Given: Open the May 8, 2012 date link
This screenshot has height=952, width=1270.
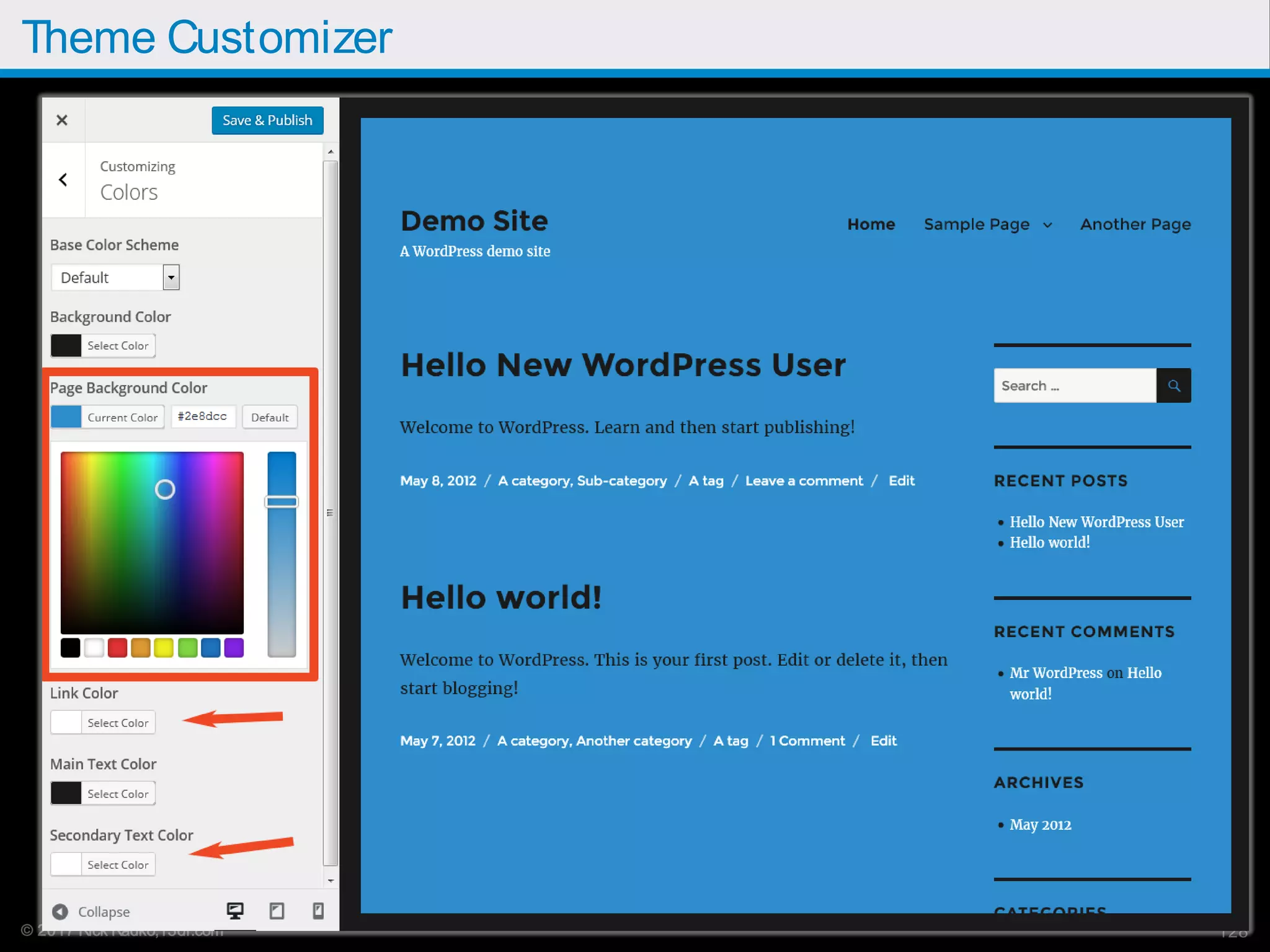Looking at the screenshot, I should click(x=438, y=481).
